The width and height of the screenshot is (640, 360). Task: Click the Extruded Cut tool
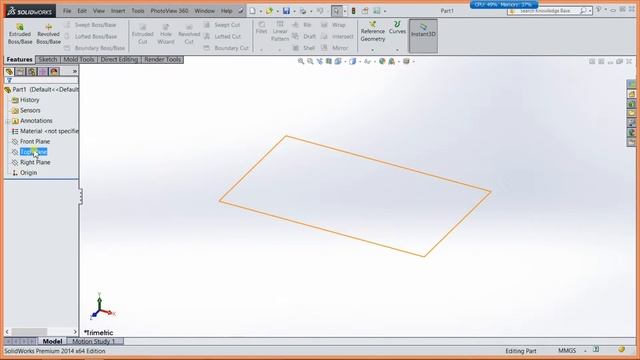(x=142, y=34)
